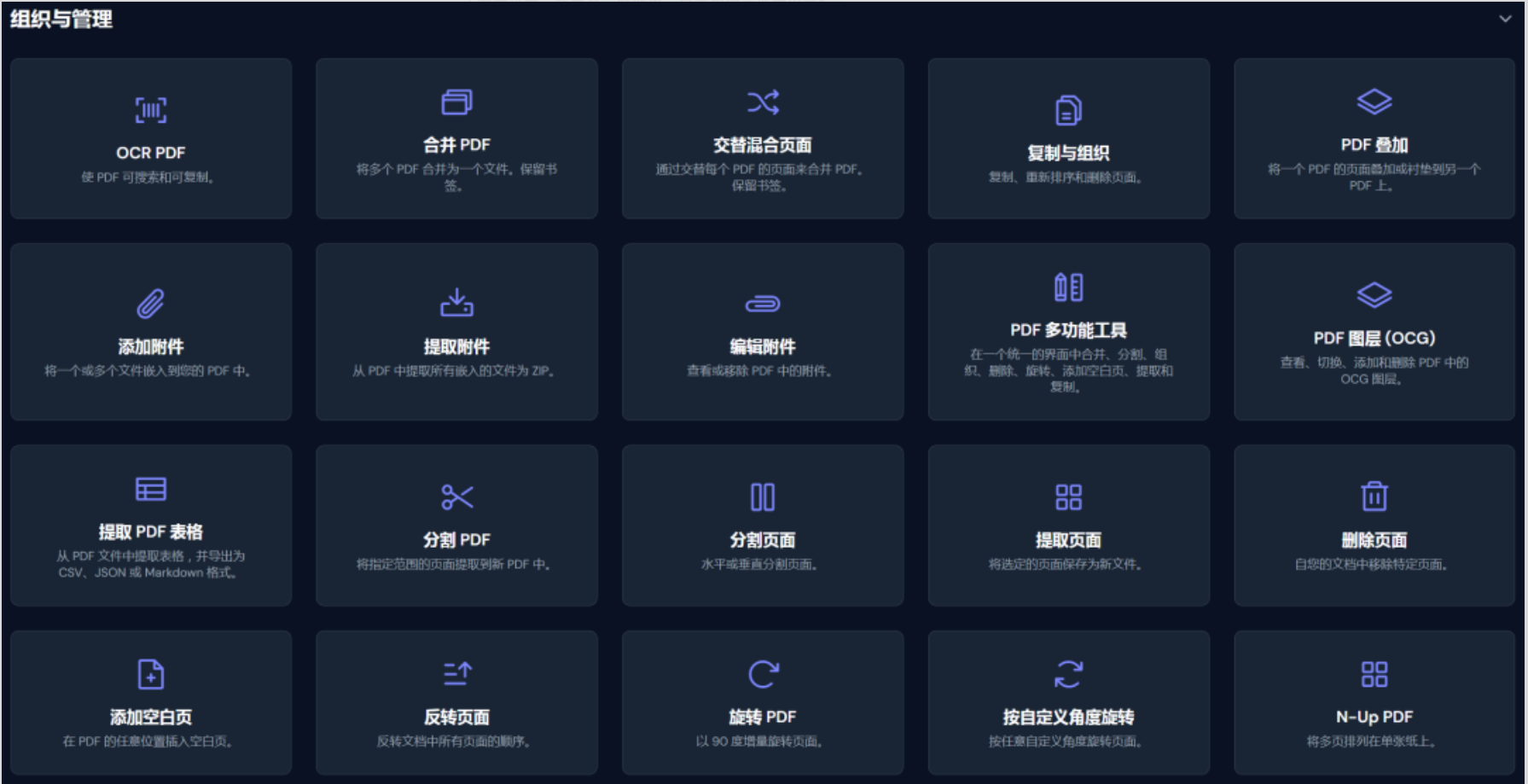The width and height of the screenshot is (1528, 784).
Task: Click description '将一个或多个文件嵌入到您的 PDF 中。'
Action: tap(148, 371)
